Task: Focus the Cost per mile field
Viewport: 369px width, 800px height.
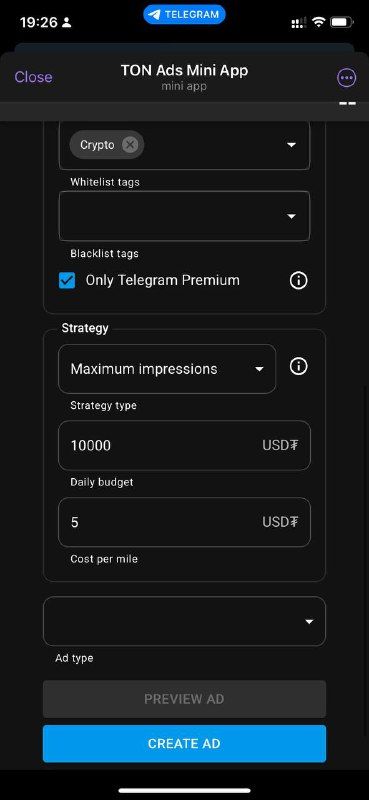Action: coord(184,522)
